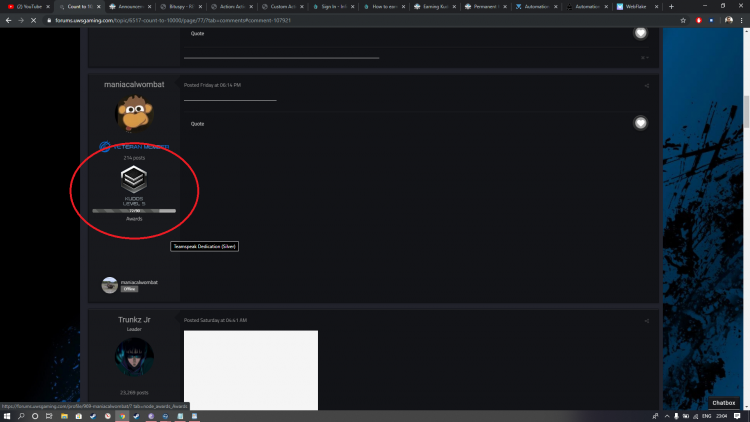Click the maniacalwombat username heading
The width and height of the screenshot is (750, 422).
coord(133,85)
